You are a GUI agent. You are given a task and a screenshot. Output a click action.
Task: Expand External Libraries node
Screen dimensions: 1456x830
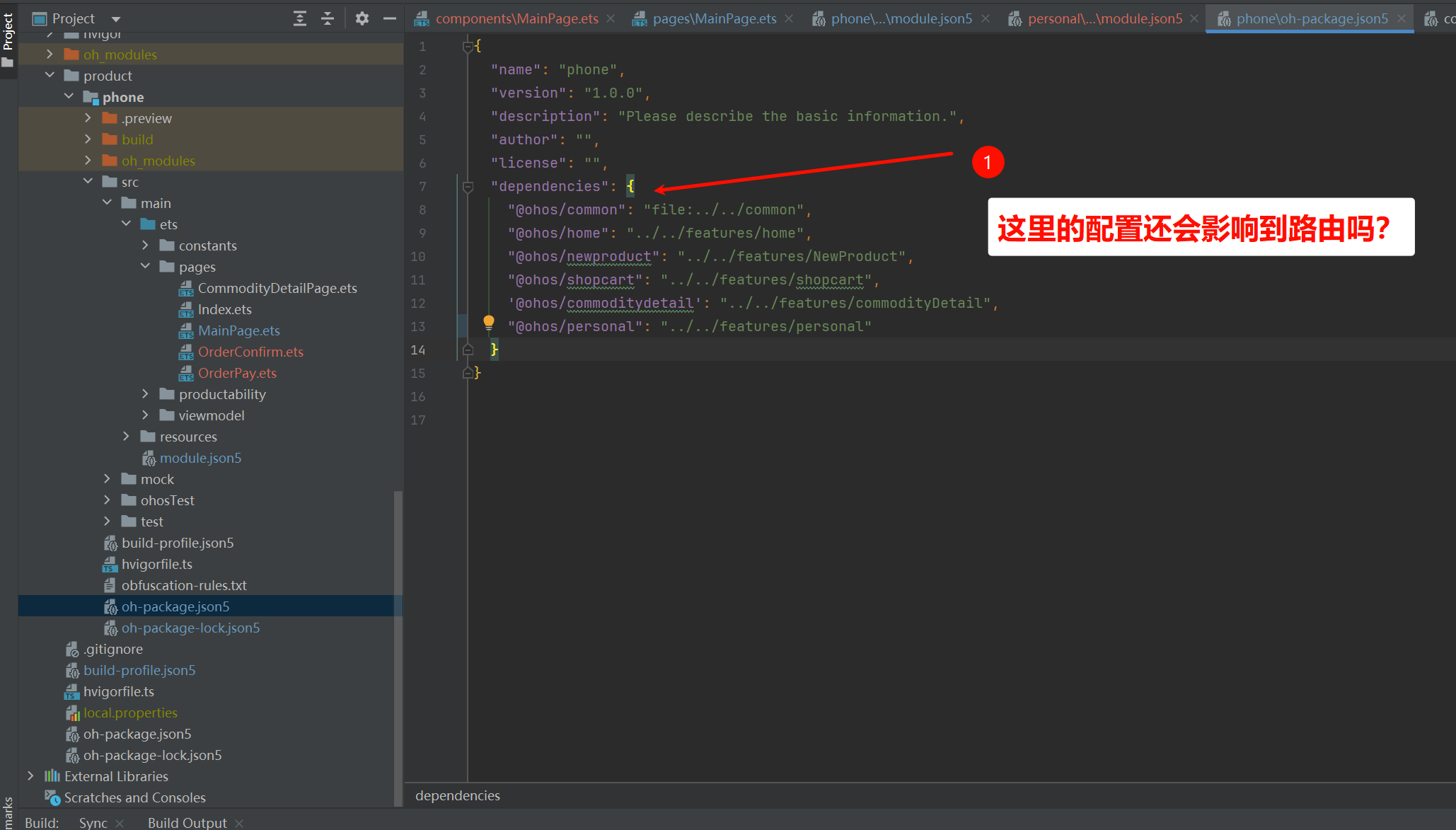30,776
